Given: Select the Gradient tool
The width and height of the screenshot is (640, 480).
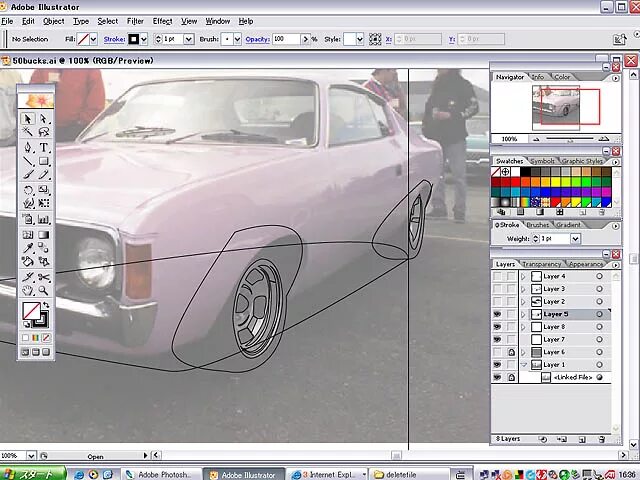Looking at the screenshot, I should pyautogui.click(x=44, y=235).
